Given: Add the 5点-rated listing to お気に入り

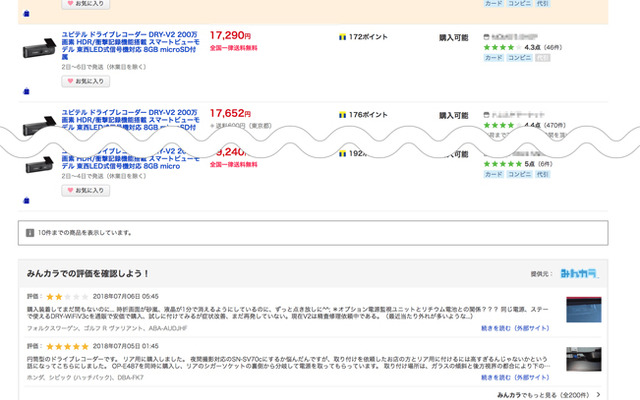Looking at the screenshot, I should pyautogui.click(x=86, y=190).
